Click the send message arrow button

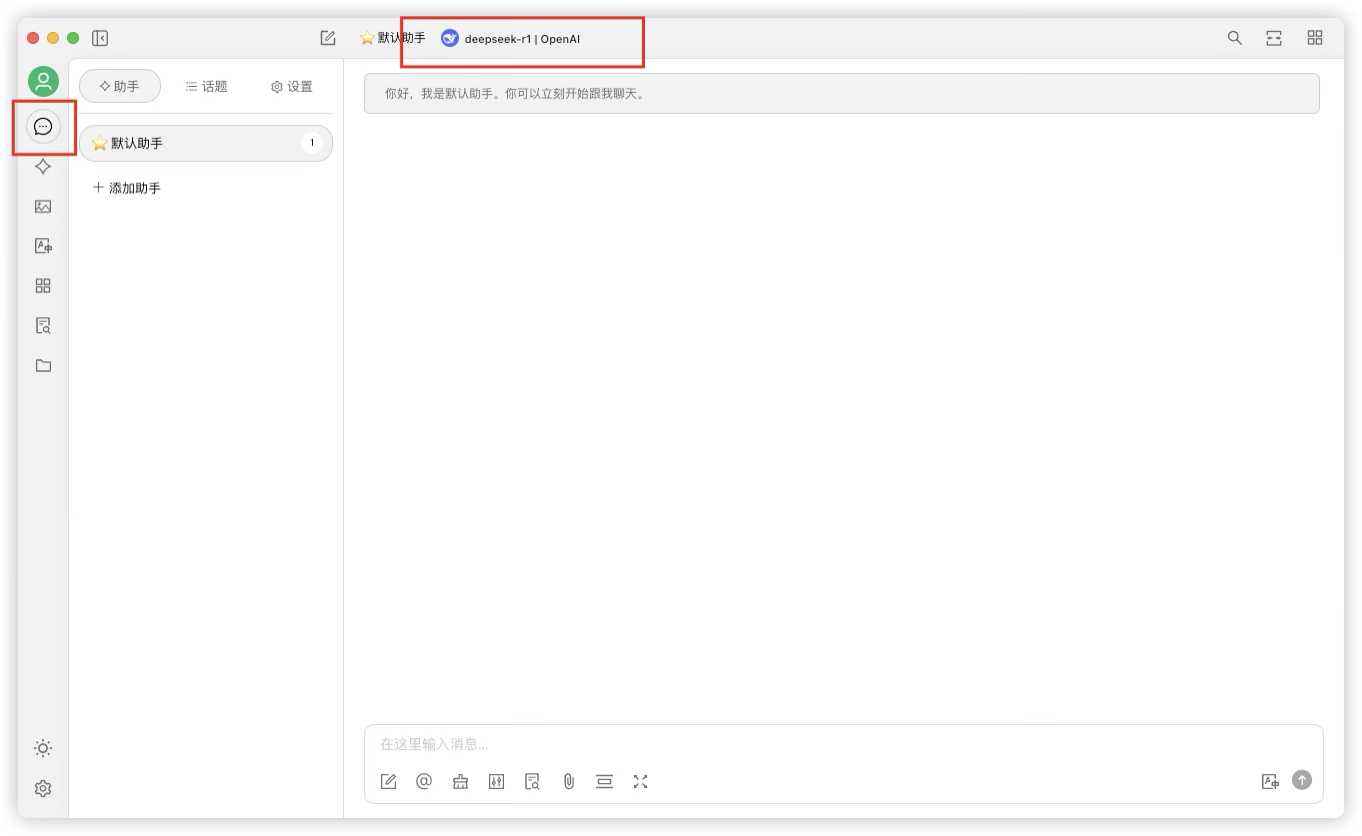point(1301,780)
